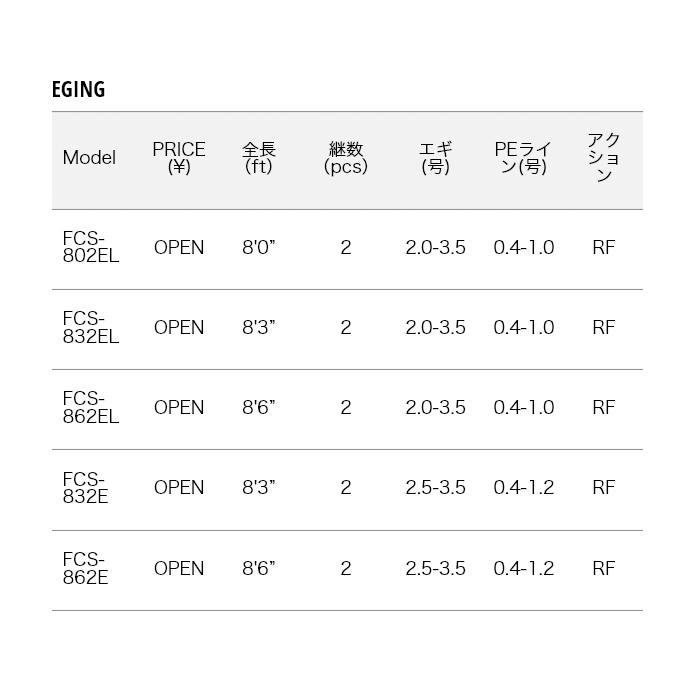The image size is (680, 680).
Task: Click OPEN price in the FCS-832EL row
Action: 179,328
